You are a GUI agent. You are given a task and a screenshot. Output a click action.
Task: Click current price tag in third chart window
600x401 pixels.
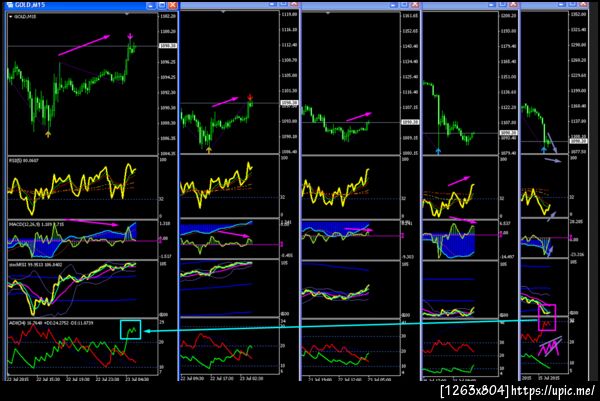(x=410, y=122)
